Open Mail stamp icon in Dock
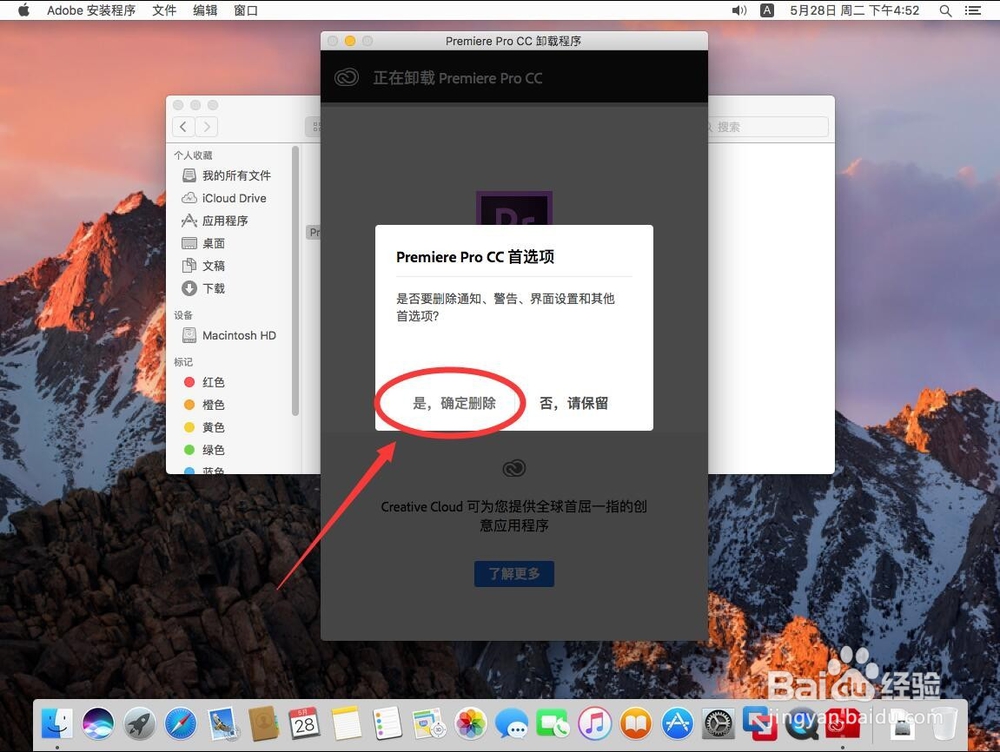The height and width of the screenshot is (752, 1000). coord(223,723)
